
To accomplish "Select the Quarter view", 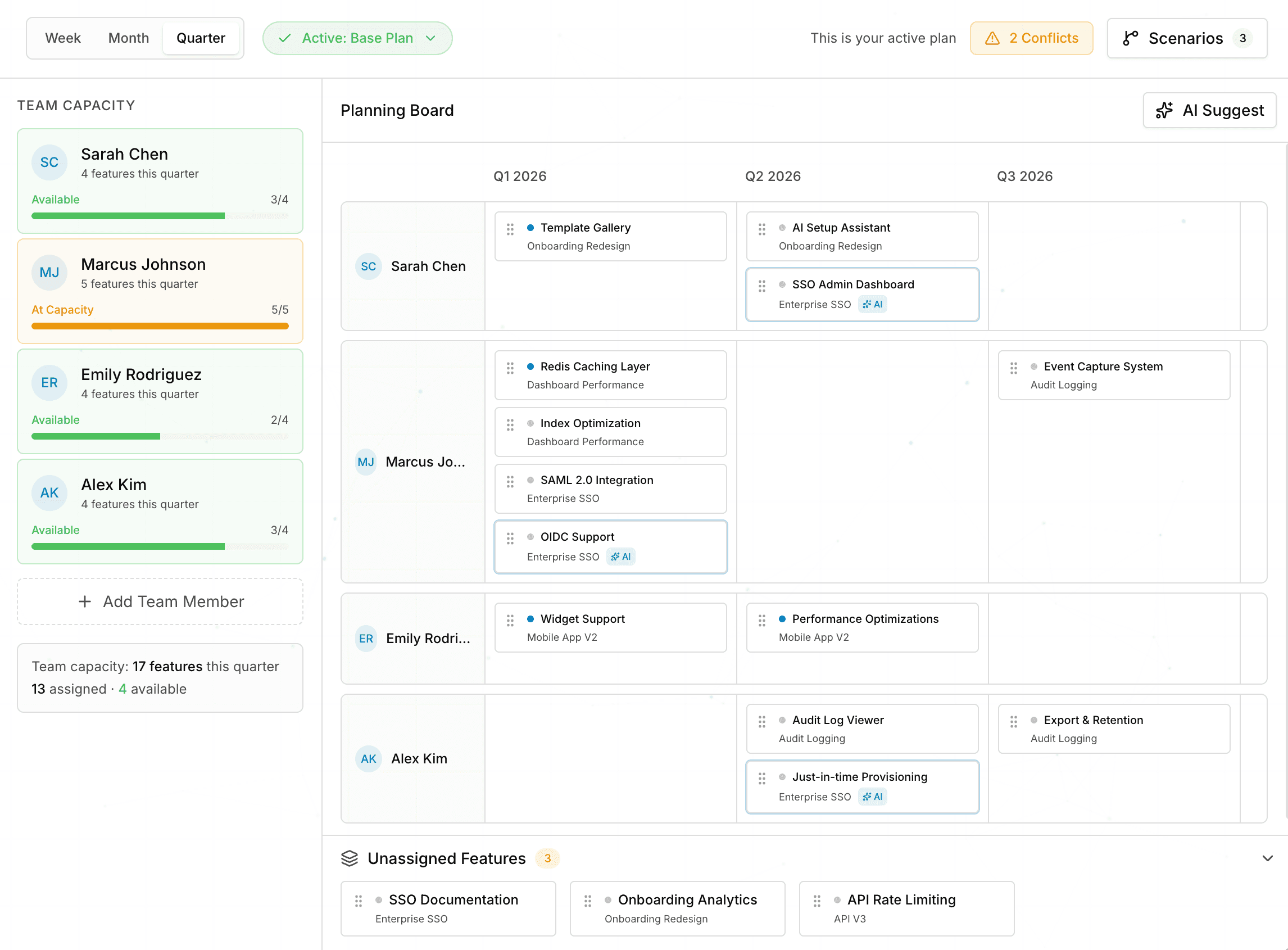I will [x=201, y=39].
